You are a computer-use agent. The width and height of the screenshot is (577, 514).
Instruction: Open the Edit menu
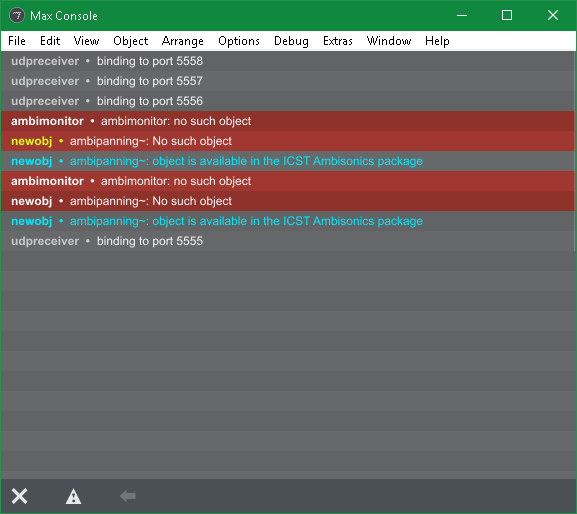pos(50,41)
